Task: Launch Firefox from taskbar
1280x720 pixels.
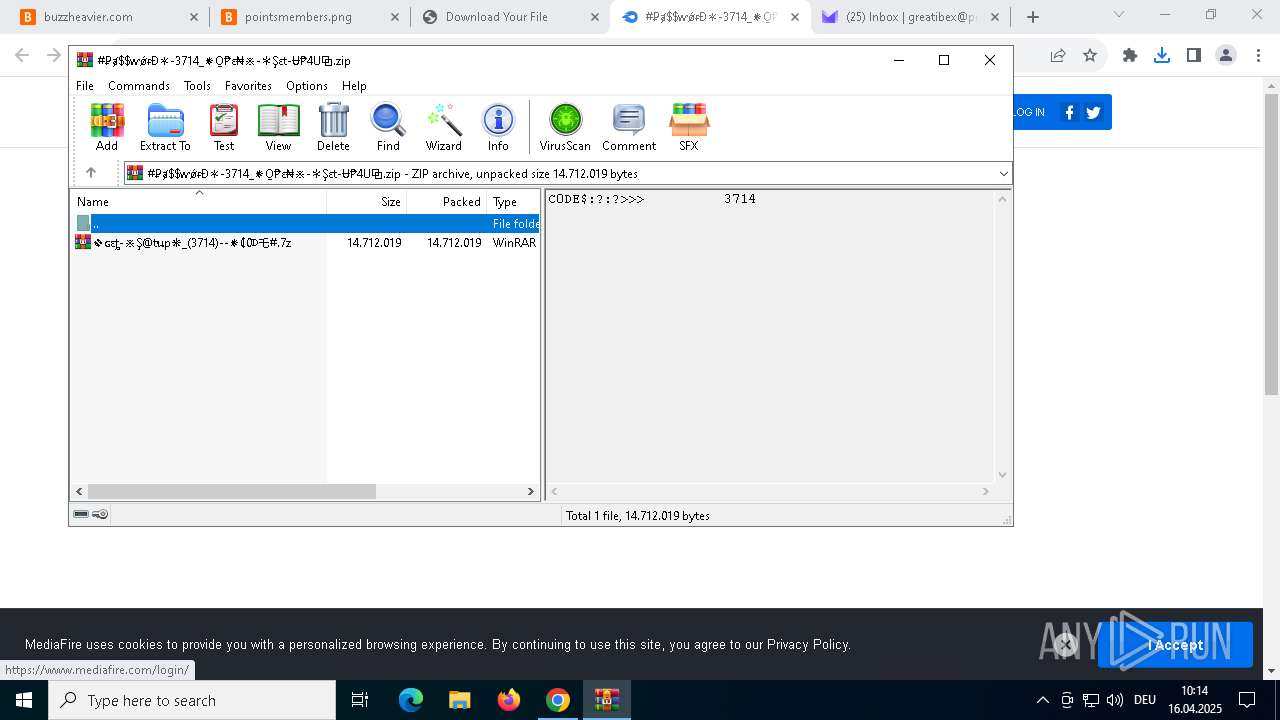Action: point(509,700)
